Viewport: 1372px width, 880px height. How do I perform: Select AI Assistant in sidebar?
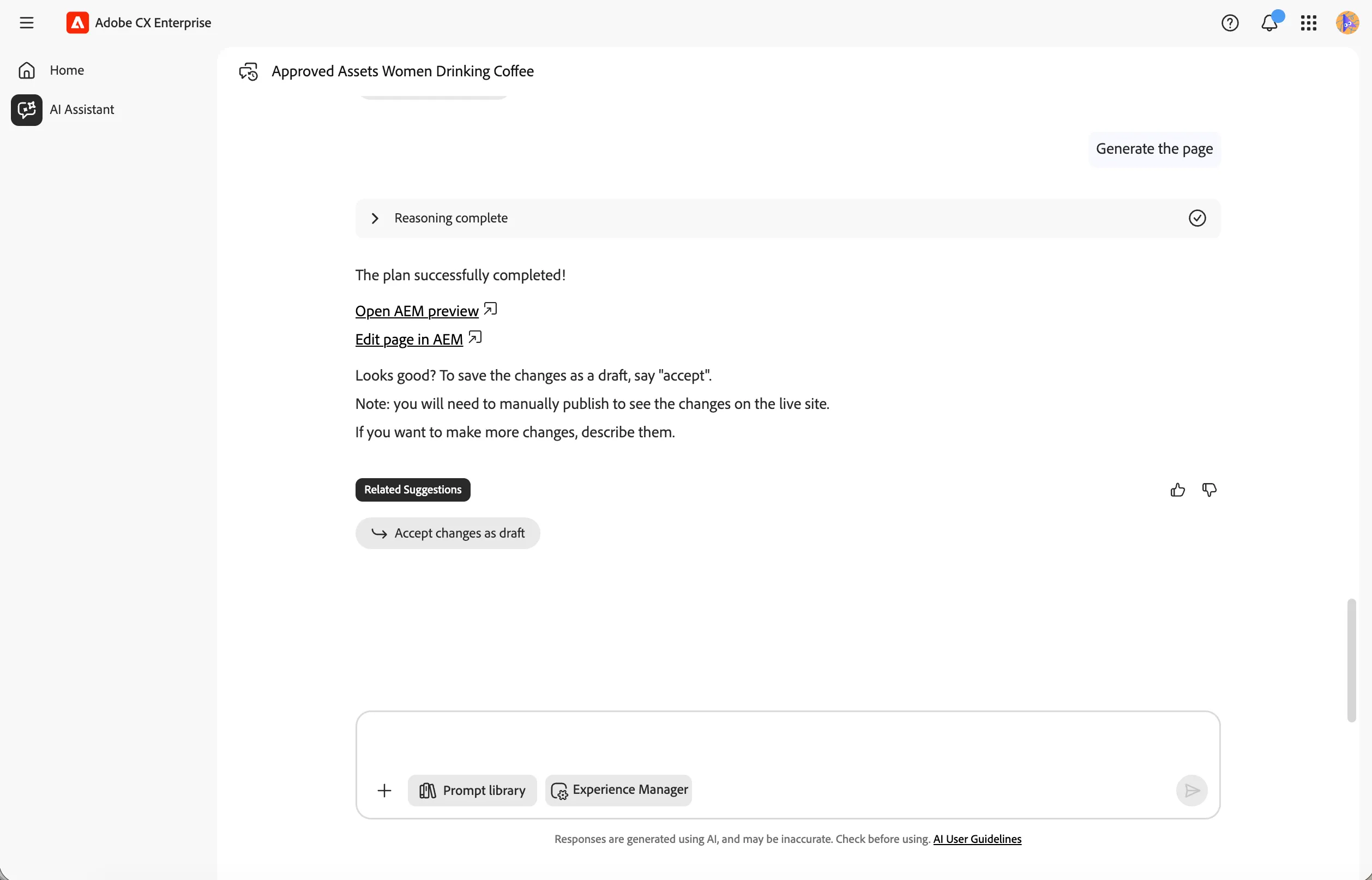pos(66,110)
